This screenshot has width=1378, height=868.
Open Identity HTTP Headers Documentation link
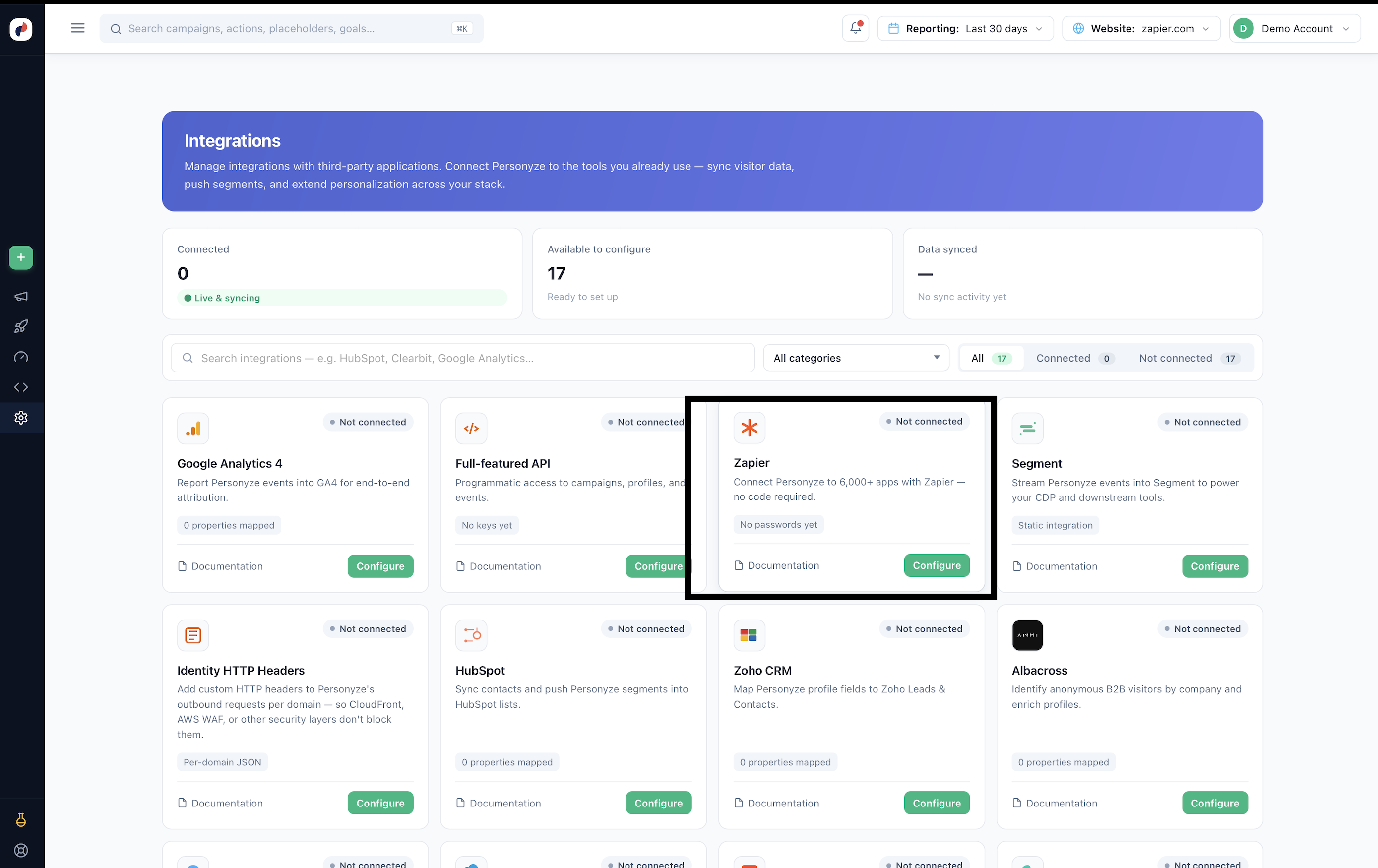[220, 804]
